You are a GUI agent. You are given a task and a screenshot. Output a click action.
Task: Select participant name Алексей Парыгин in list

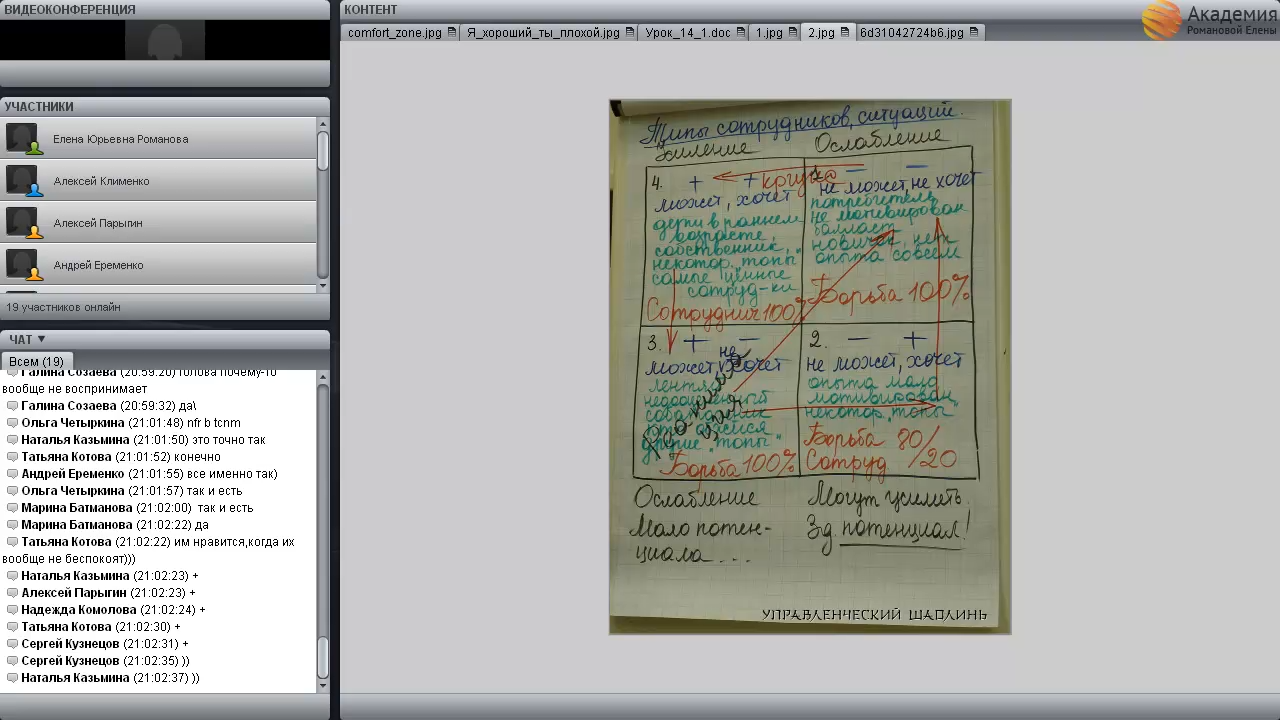coord(98,223)
